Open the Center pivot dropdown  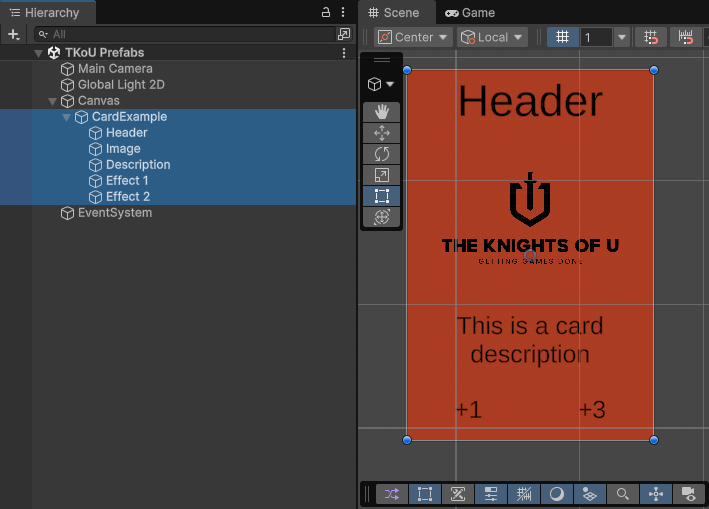(x=413, y=37)
